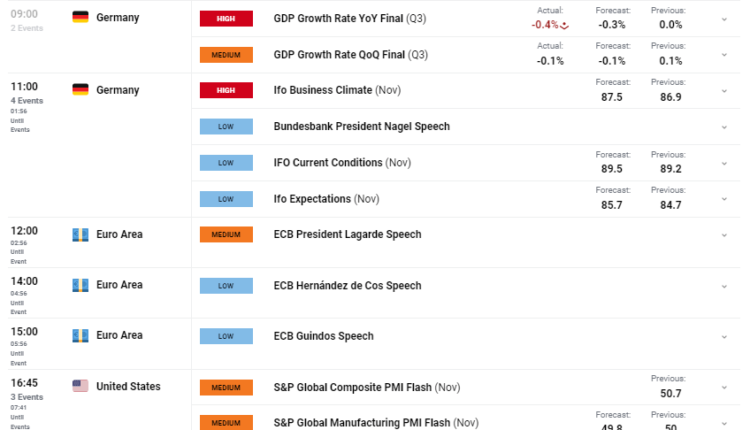Click the Germany flag beside 11:00
Screen dimensions: 750x430
coord(81,90)
